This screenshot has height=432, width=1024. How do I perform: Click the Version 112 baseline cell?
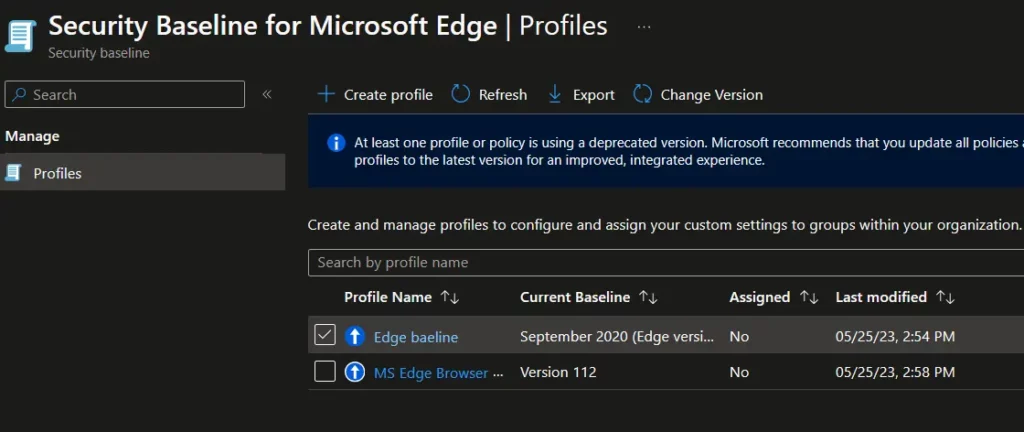click(558, 373)
